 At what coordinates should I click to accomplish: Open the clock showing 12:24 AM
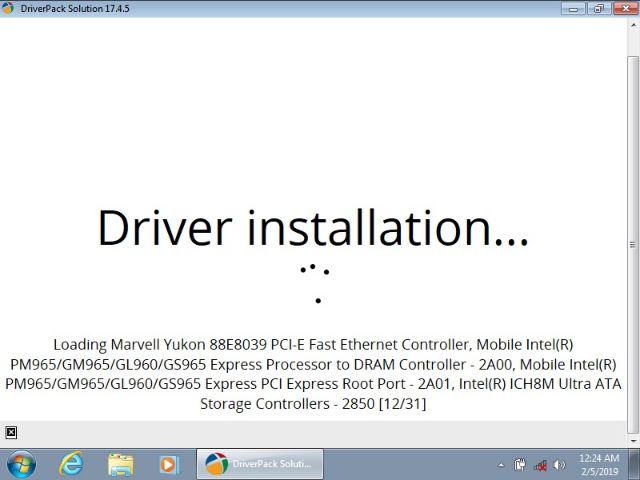[598, 464]
